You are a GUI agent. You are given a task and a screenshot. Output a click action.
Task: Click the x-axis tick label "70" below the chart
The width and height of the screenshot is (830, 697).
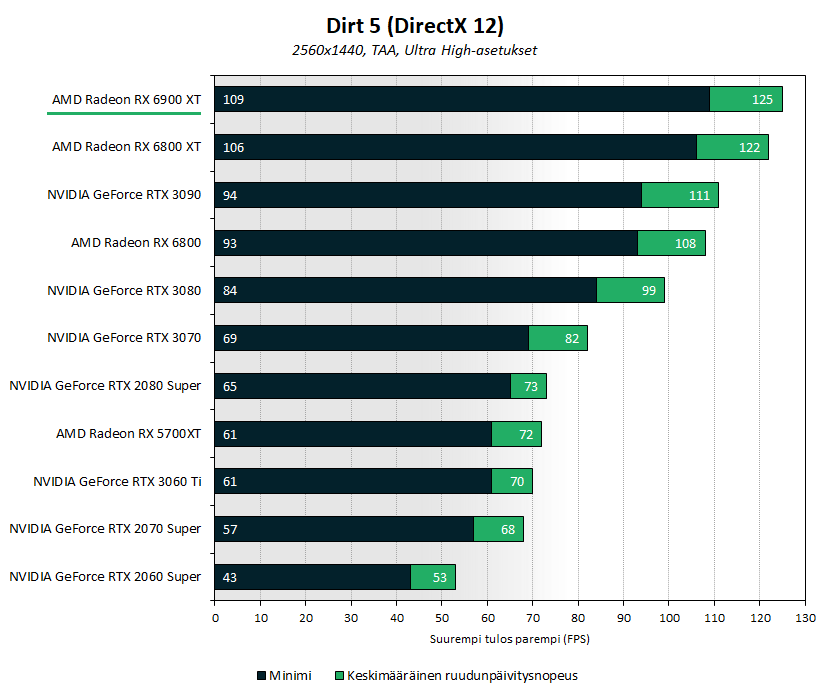click(533, 618)
